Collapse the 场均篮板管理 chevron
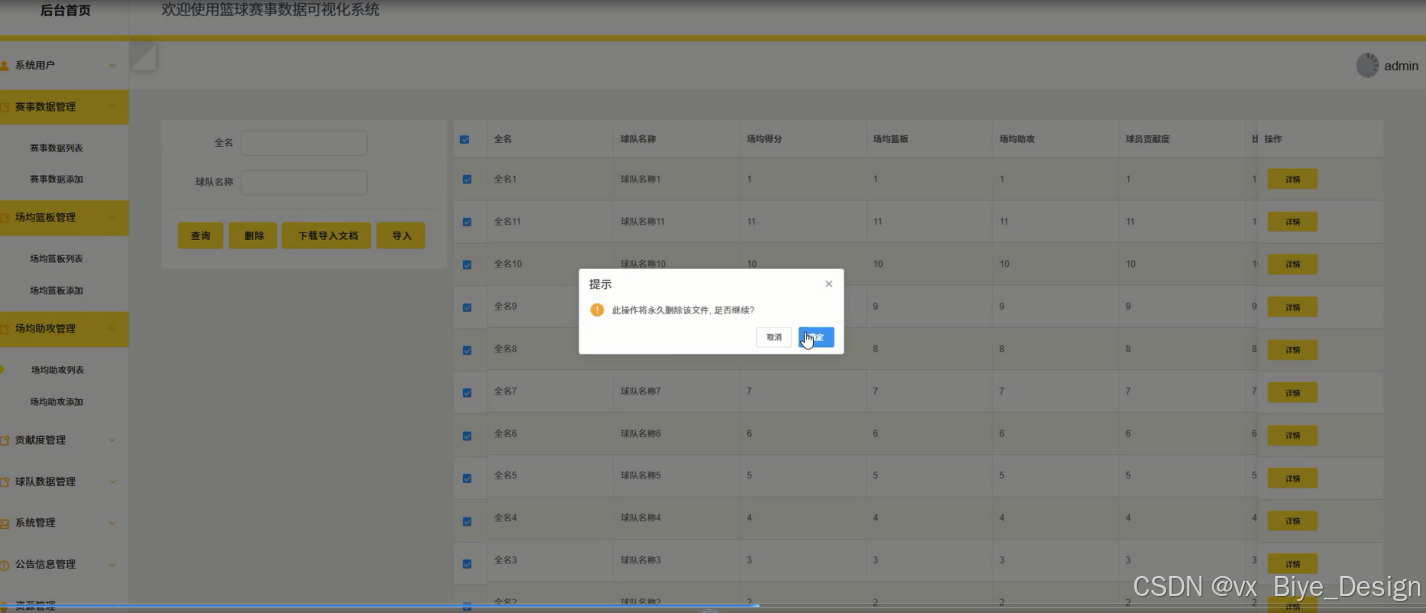The height and width of the screenshot is (613, 1426). (x=112, y=217)
